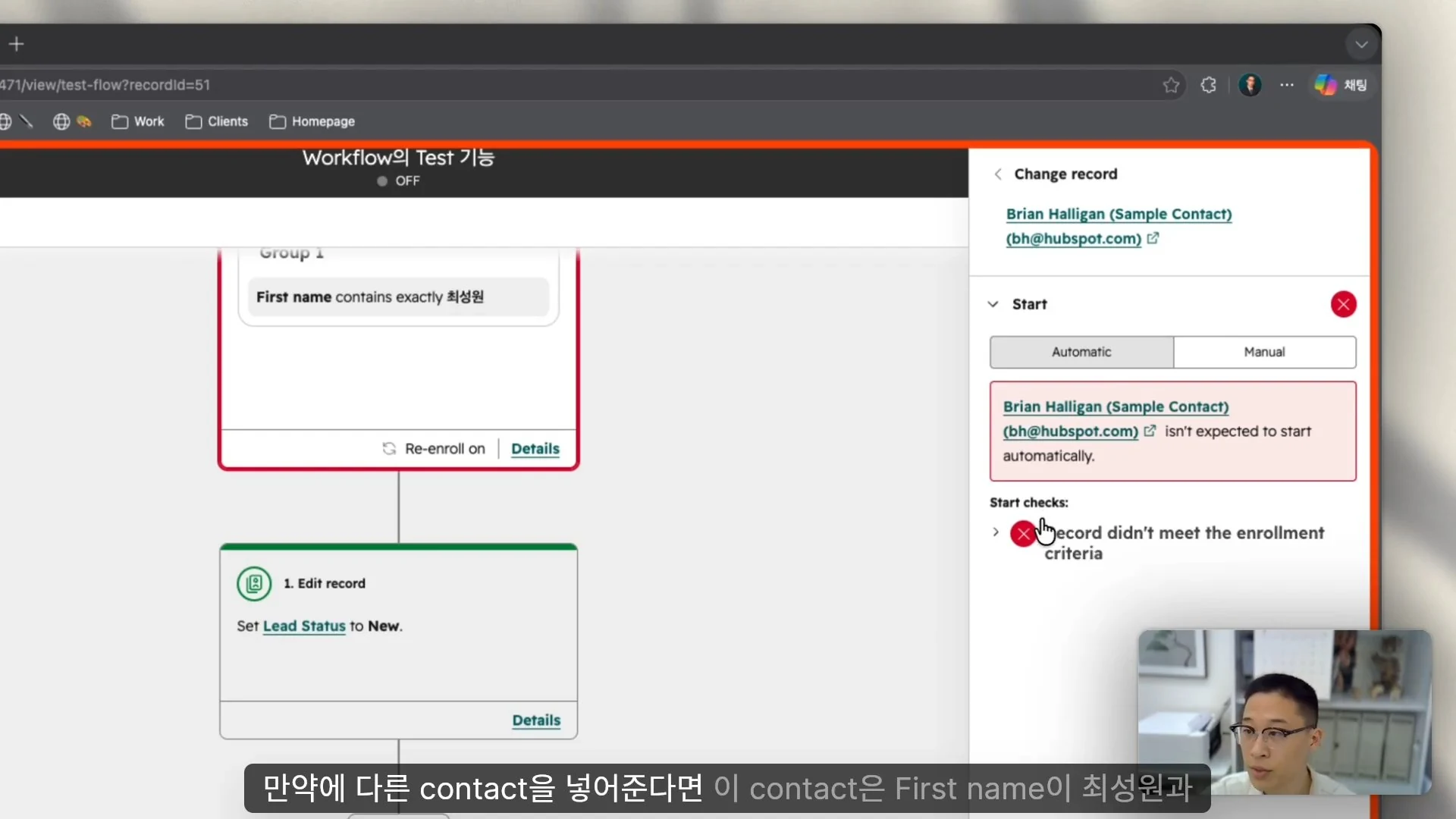Open the browser extensions puzzle icon

[1209, 85]
